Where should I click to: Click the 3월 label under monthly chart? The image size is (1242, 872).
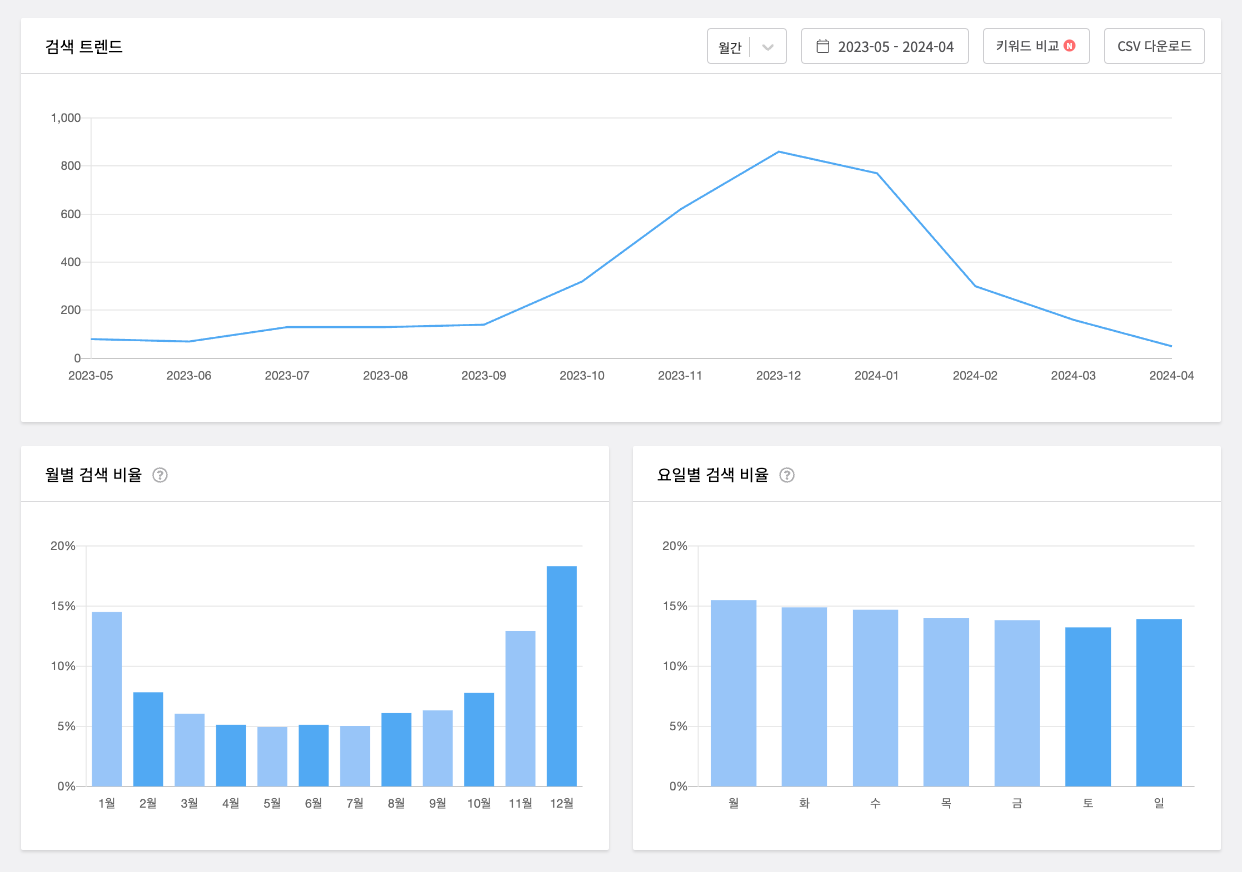coord(190,803)
